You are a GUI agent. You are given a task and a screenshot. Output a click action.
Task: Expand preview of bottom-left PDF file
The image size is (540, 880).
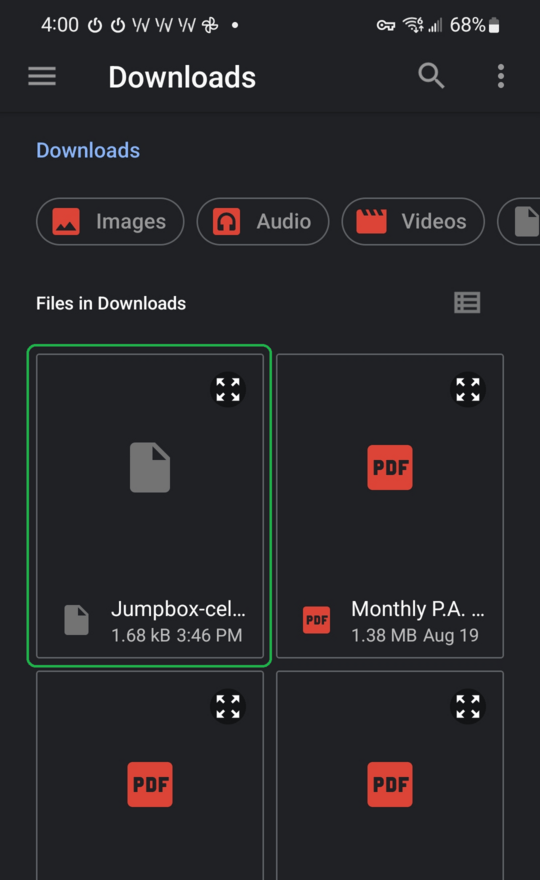(x=228, y=706)
